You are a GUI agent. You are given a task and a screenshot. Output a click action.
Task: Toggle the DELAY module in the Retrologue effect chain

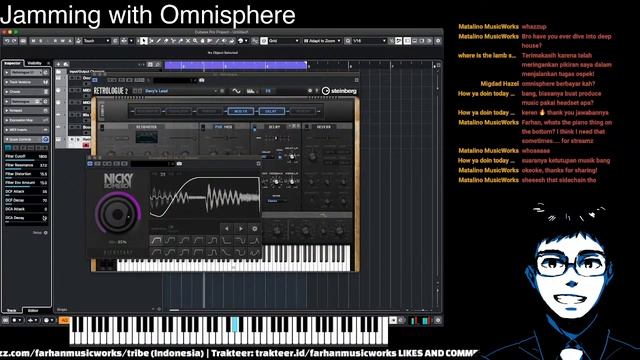coord(271,111)
